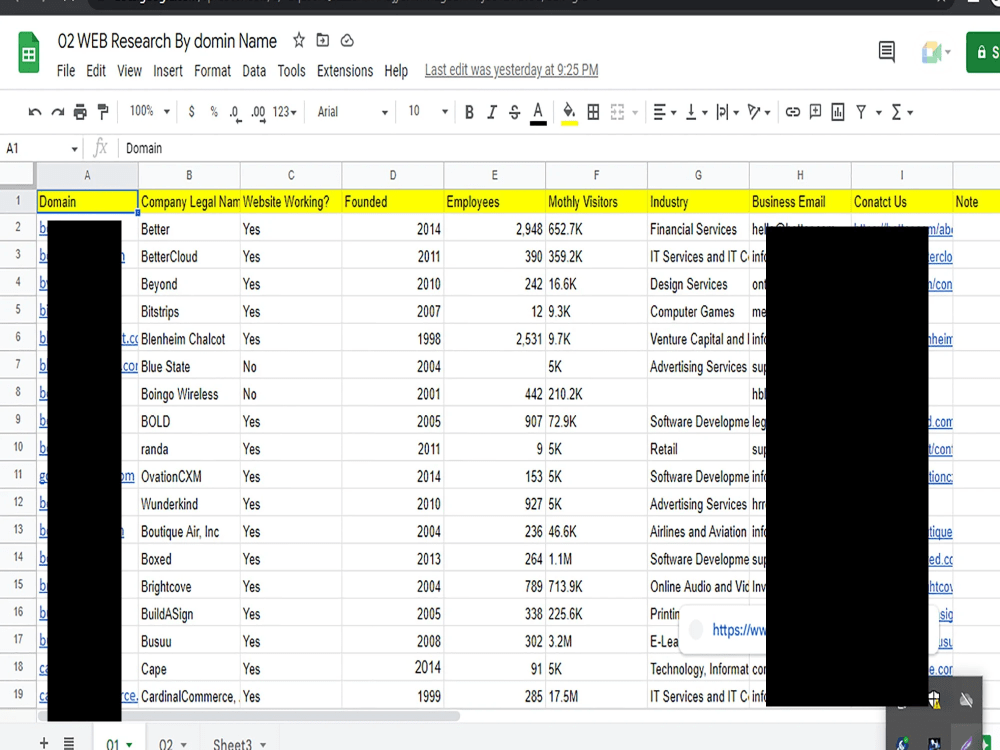The image size is (1000, 750).
Task: Open the Insert menu
Action: 168,71
